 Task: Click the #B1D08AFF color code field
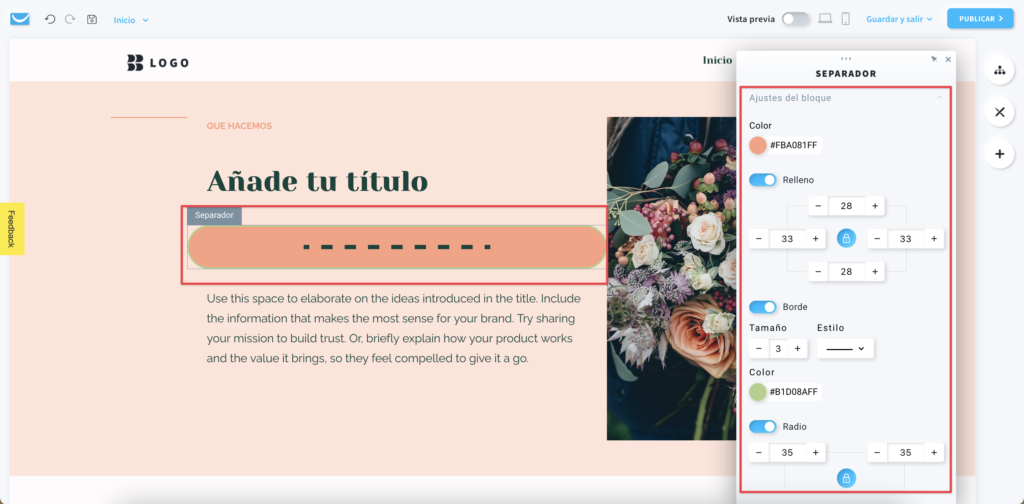[x=794, y=392]
